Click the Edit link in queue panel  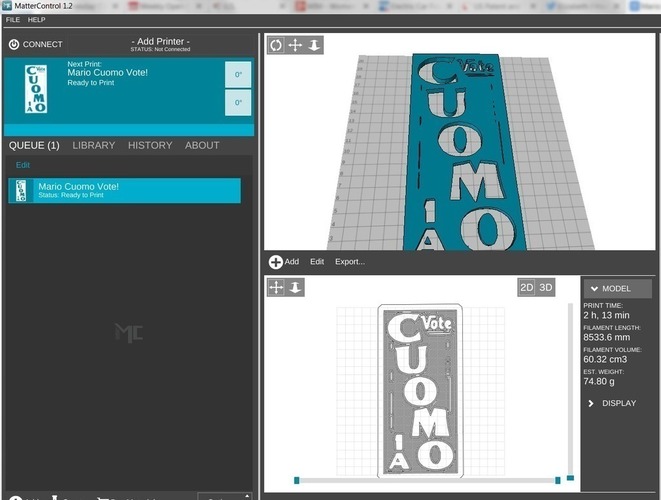[x=23, y=165]
